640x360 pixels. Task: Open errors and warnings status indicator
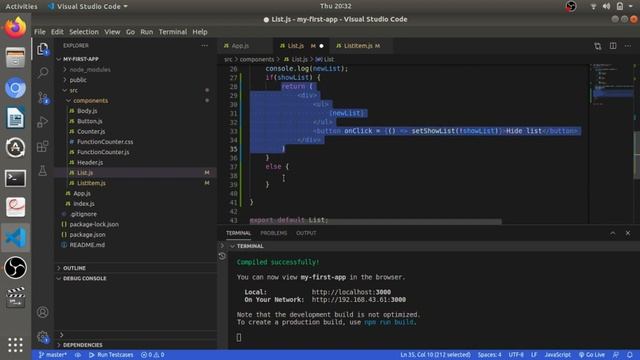coord(153,355)
